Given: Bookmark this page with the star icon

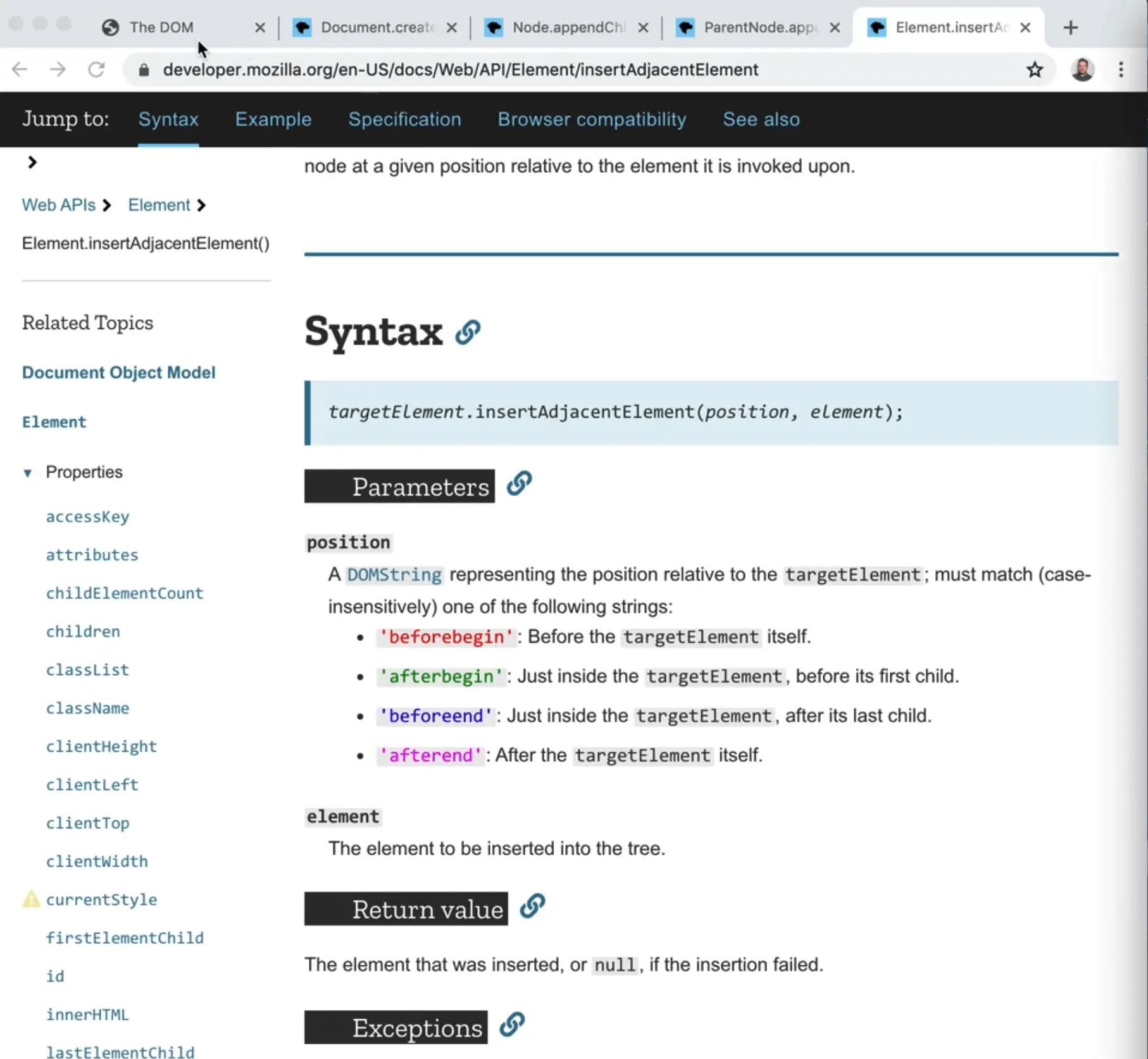Looking at the screenshot, I should (1035, 70).
